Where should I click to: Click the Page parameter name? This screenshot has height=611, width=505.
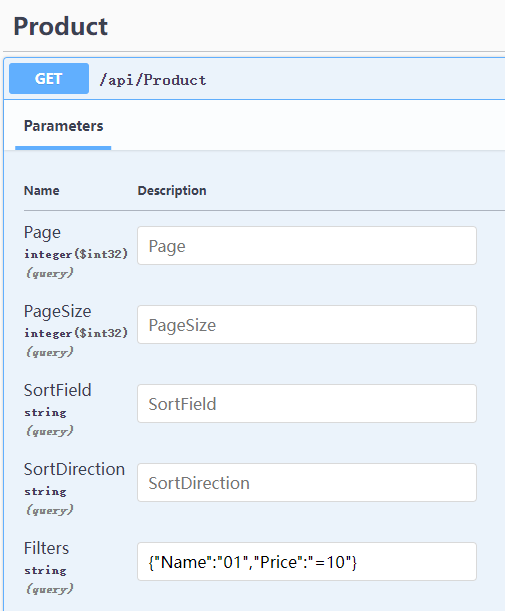coord(42,233)
